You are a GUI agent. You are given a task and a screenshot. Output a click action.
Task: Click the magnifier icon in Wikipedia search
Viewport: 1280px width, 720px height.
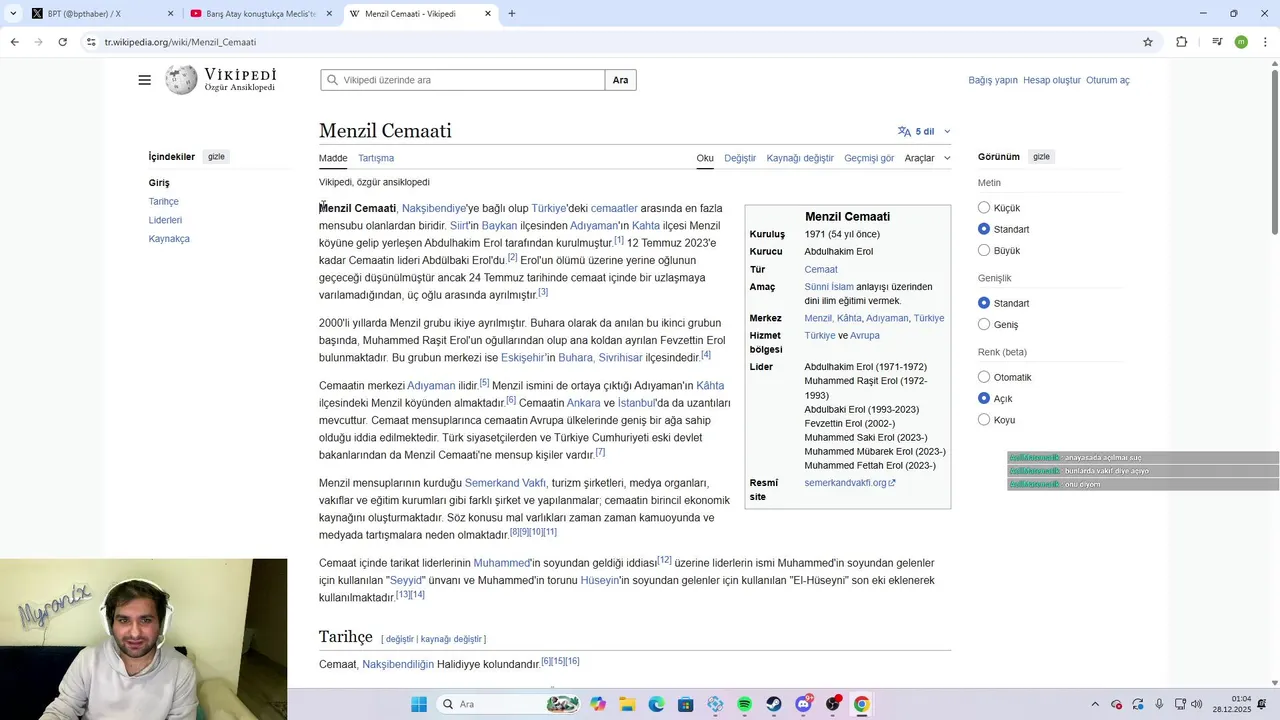click(x=331, y=80)
